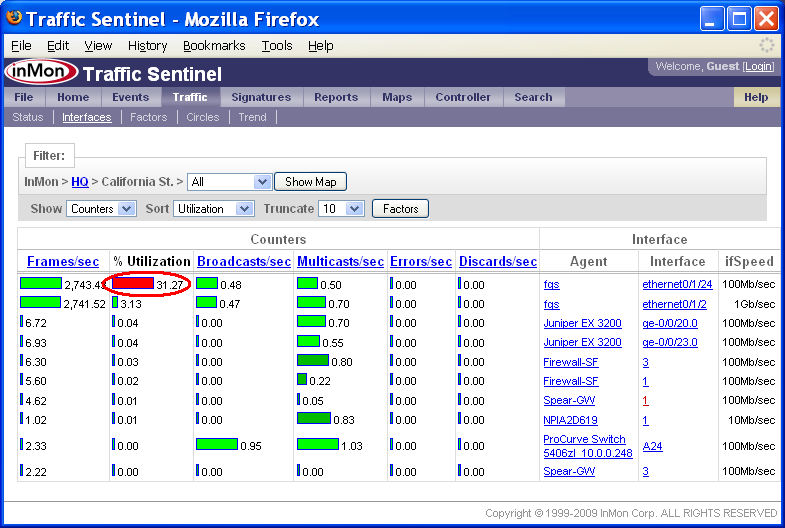This screenshot has width=785, height=528.
Task: Sort by Discards/sec column header
Action: (498, 261)
